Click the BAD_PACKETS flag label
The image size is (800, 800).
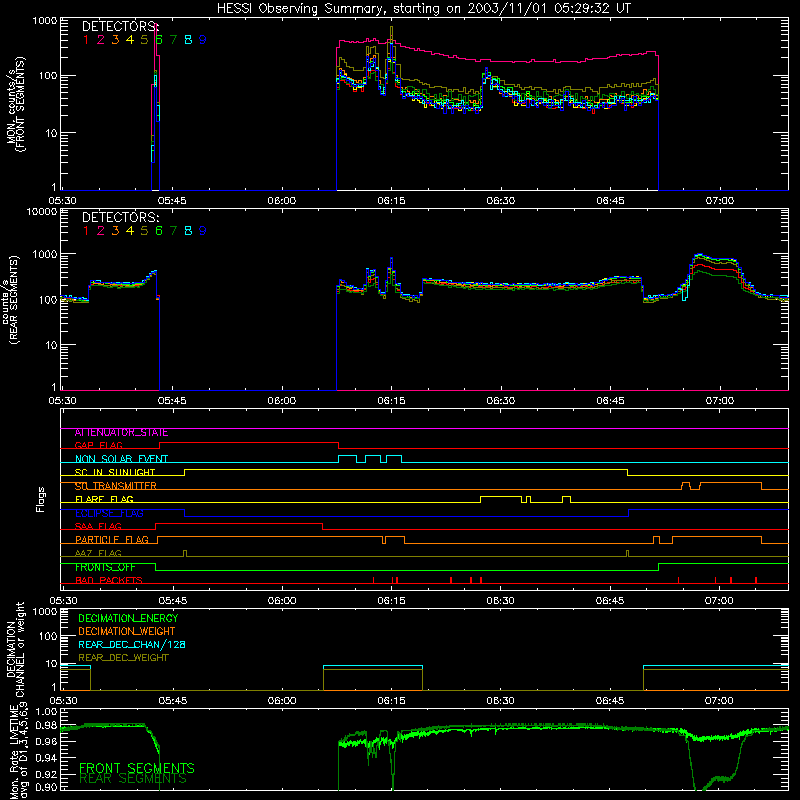click(109, 580)
